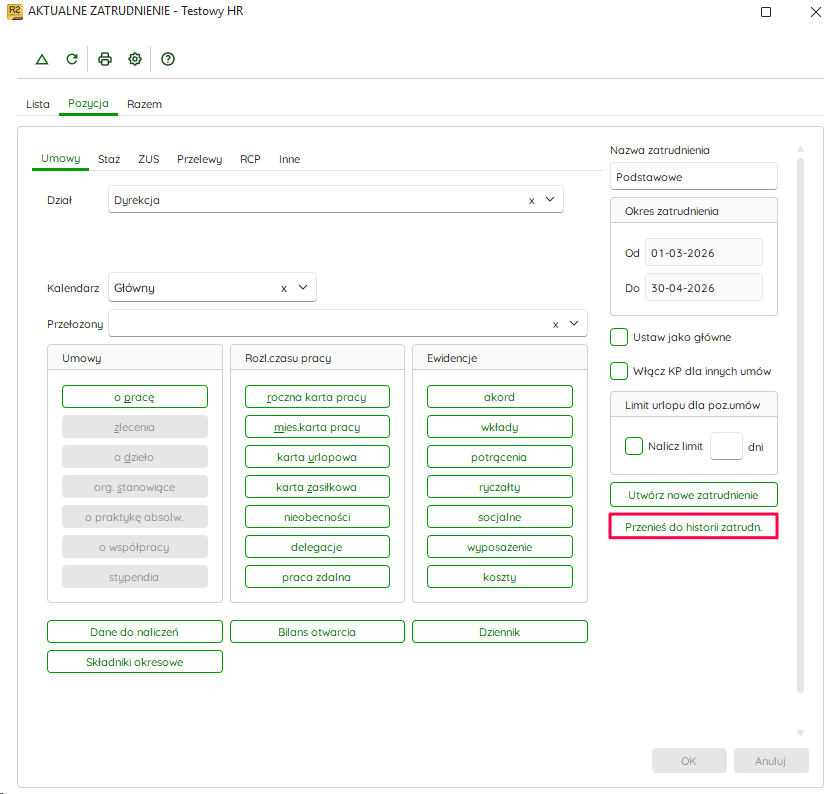Select the Inne sub-tab
Image resolution: width=831 pixels, height=794 pixels.
point(289,159)
